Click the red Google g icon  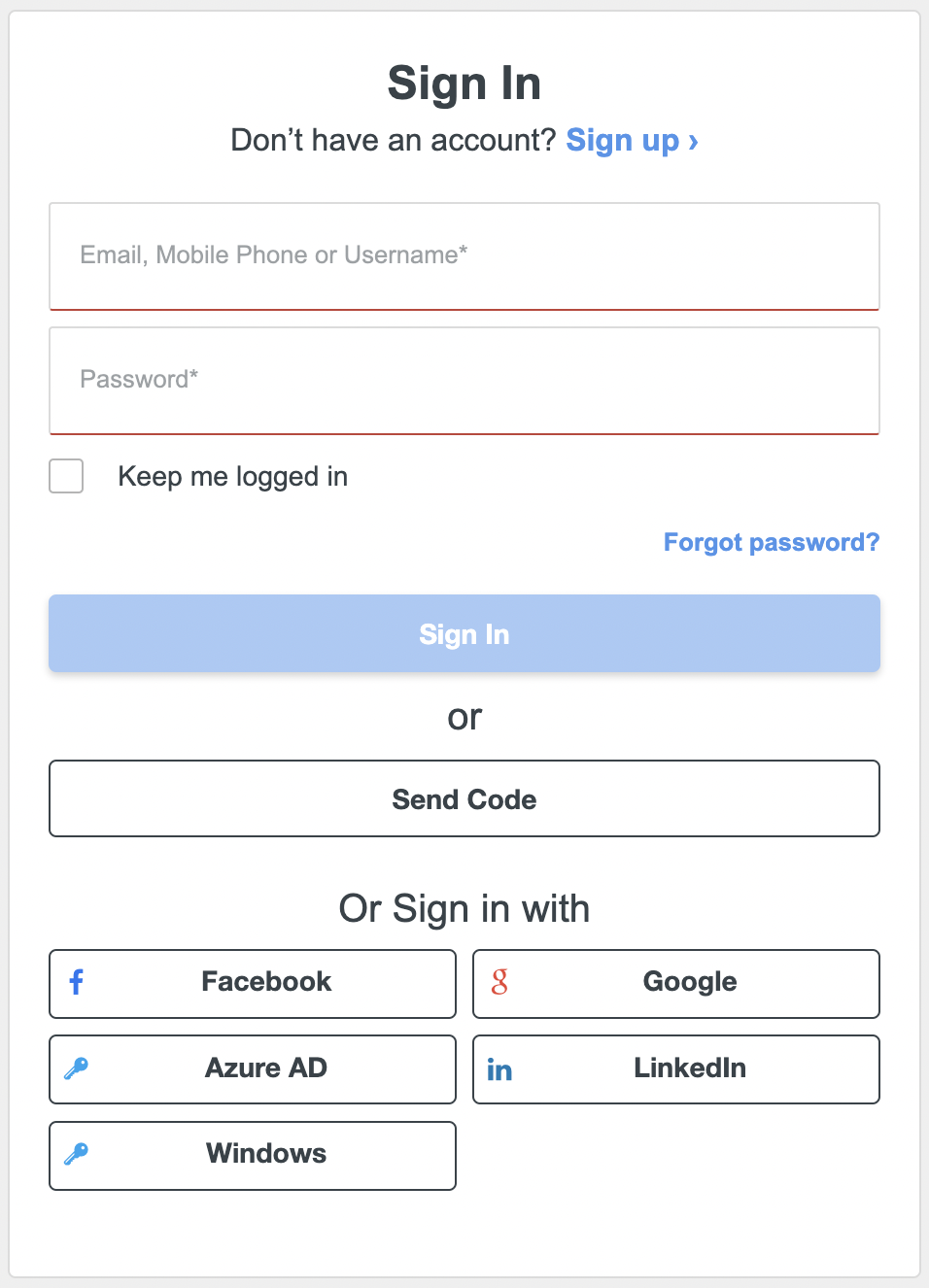click(x=499, y=982)
